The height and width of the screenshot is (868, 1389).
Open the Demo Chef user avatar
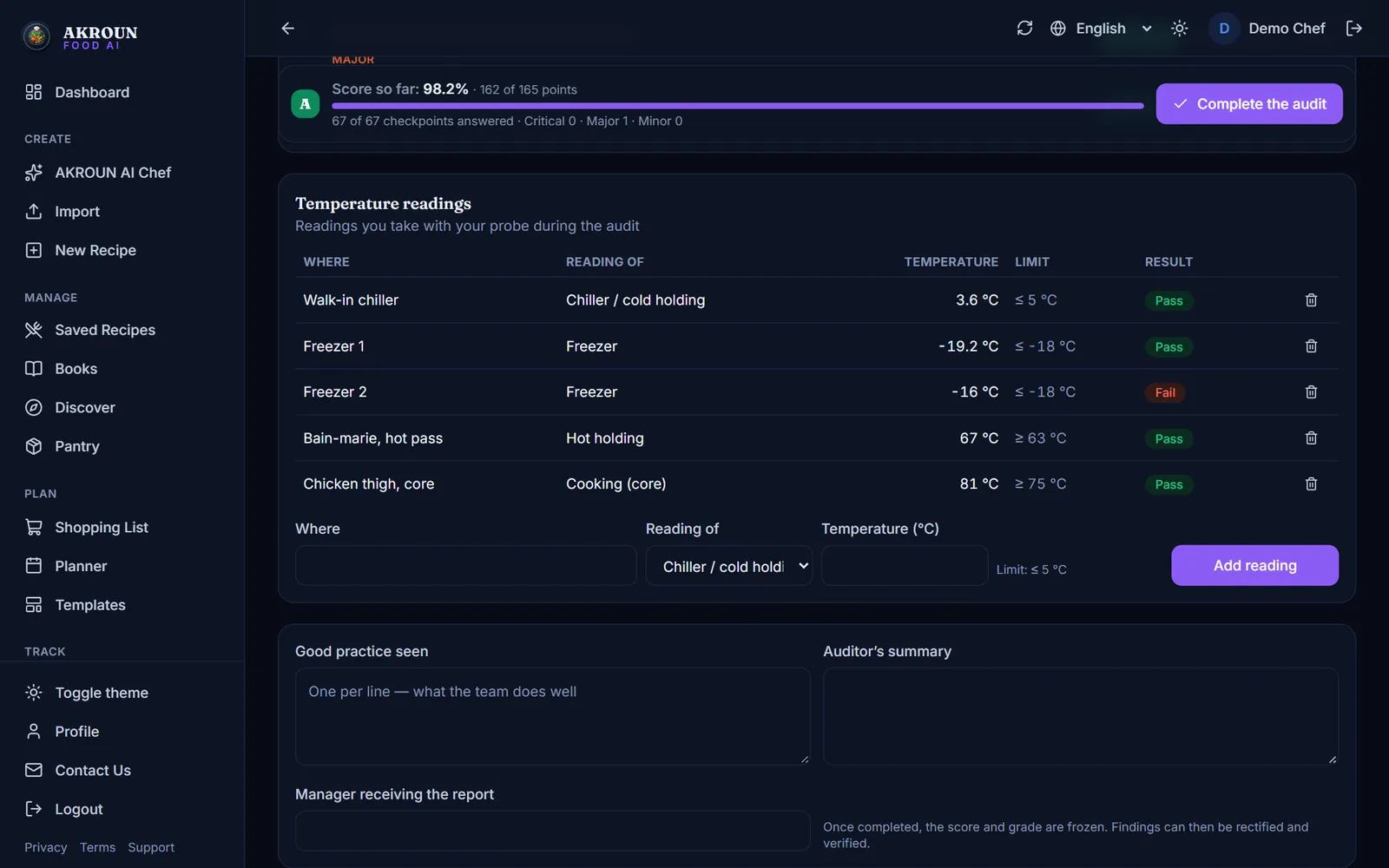[1223, 29]
